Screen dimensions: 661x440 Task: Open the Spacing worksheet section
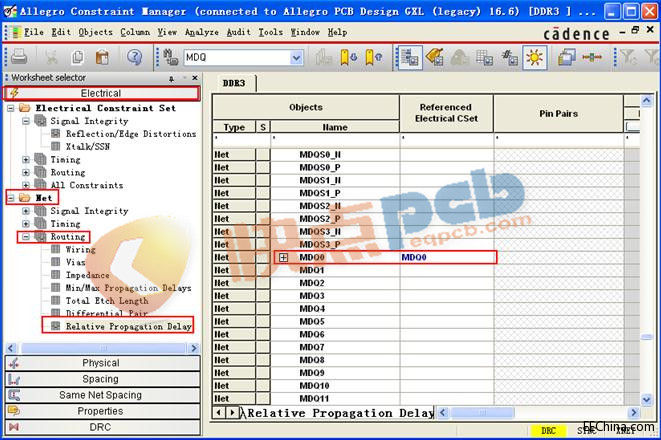click(x=101, y=379)
